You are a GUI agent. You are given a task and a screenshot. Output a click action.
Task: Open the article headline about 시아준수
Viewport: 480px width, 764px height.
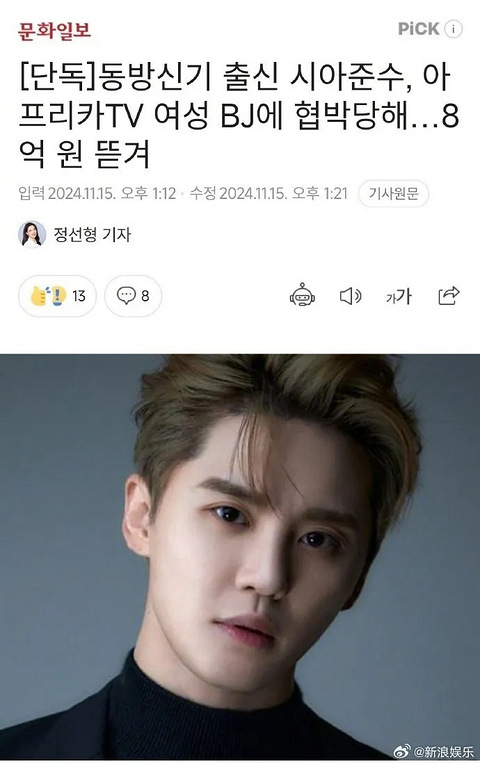239,116
